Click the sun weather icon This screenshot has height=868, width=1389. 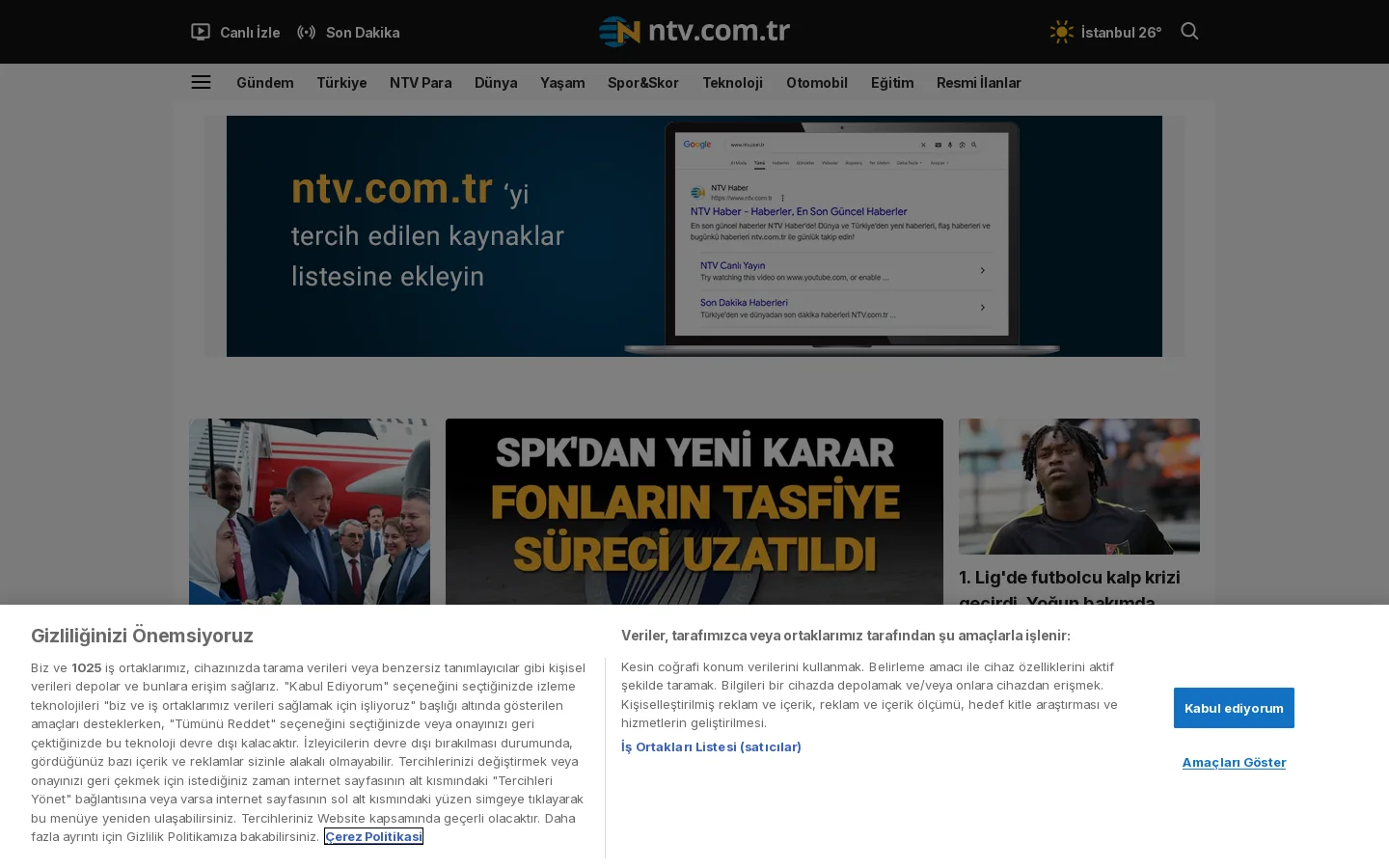(x=1061, y=32)
